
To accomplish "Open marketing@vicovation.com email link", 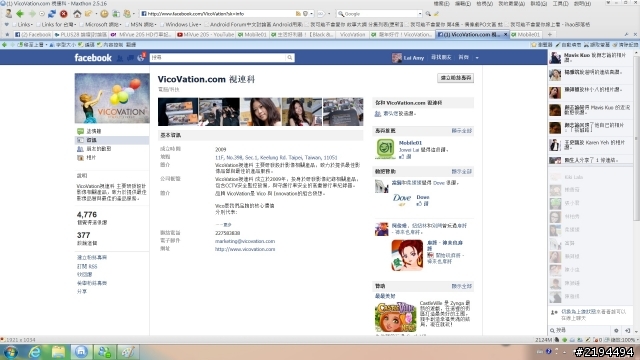I will pos(245,241).
